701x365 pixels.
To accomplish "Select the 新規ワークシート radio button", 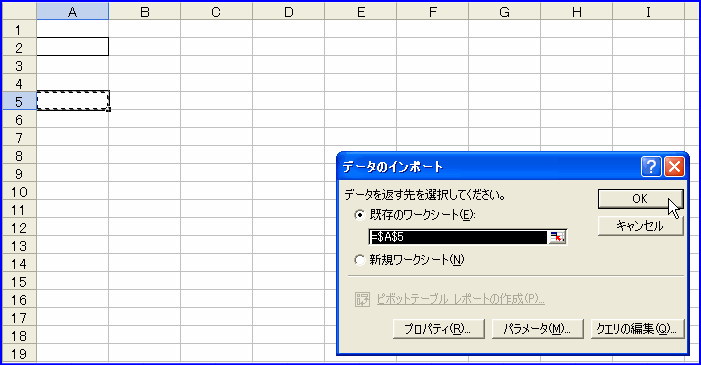I will click(359, 259).
